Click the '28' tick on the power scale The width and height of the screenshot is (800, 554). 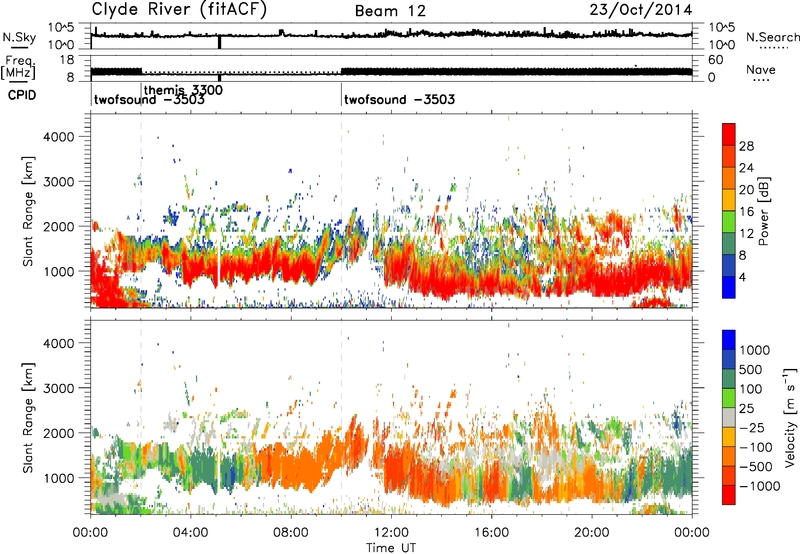coord(746,146)
